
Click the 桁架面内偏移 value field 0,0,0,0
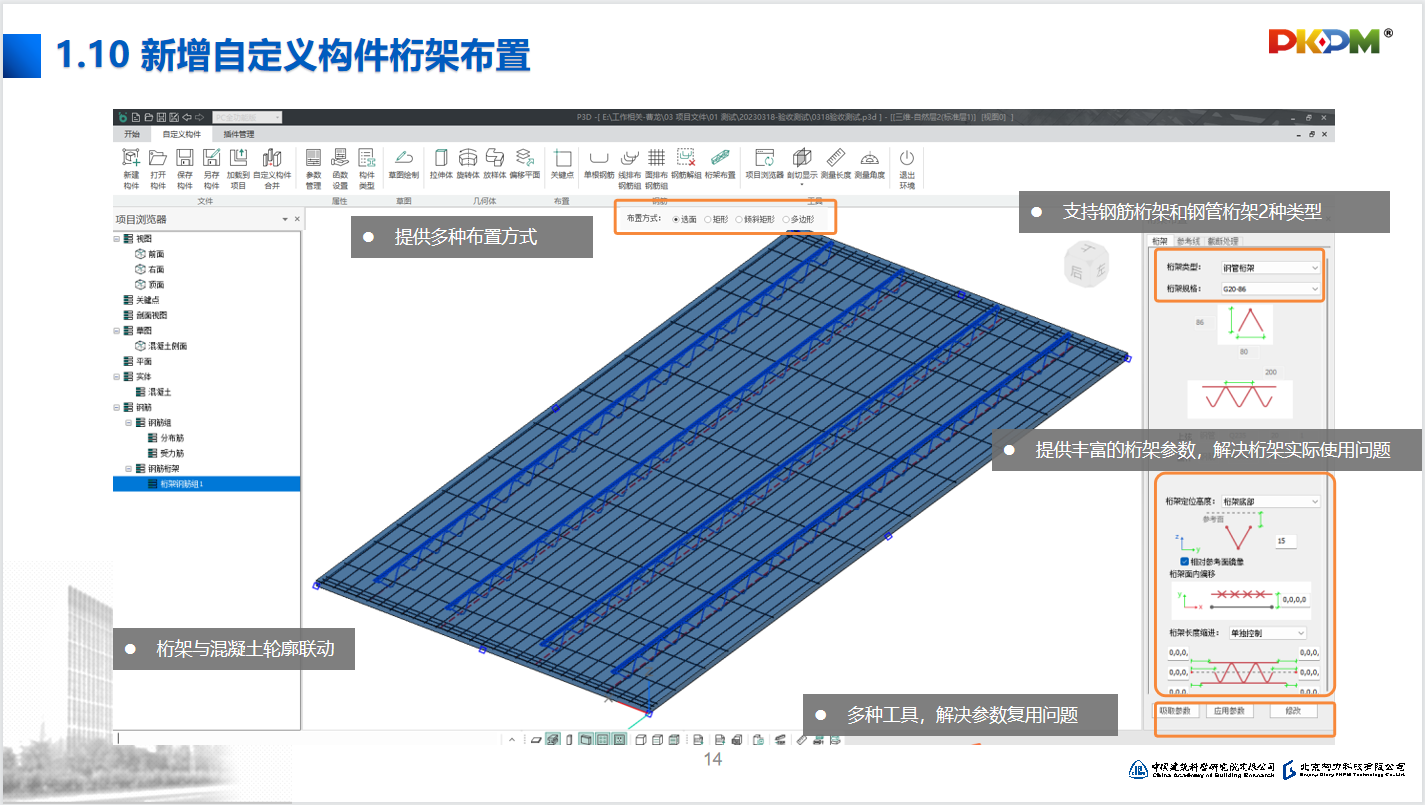pyautogui.click(x=1294, y=600)
